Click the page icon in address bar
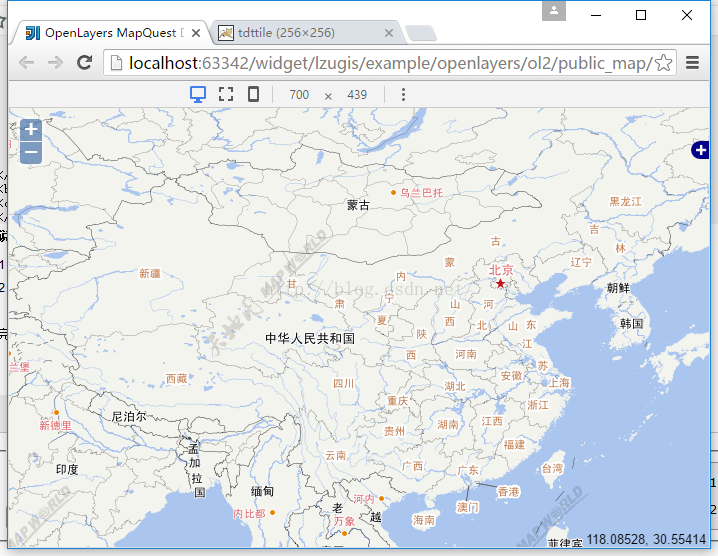Image resolution: width=718 pixels, height=556 pixels. 116,63
